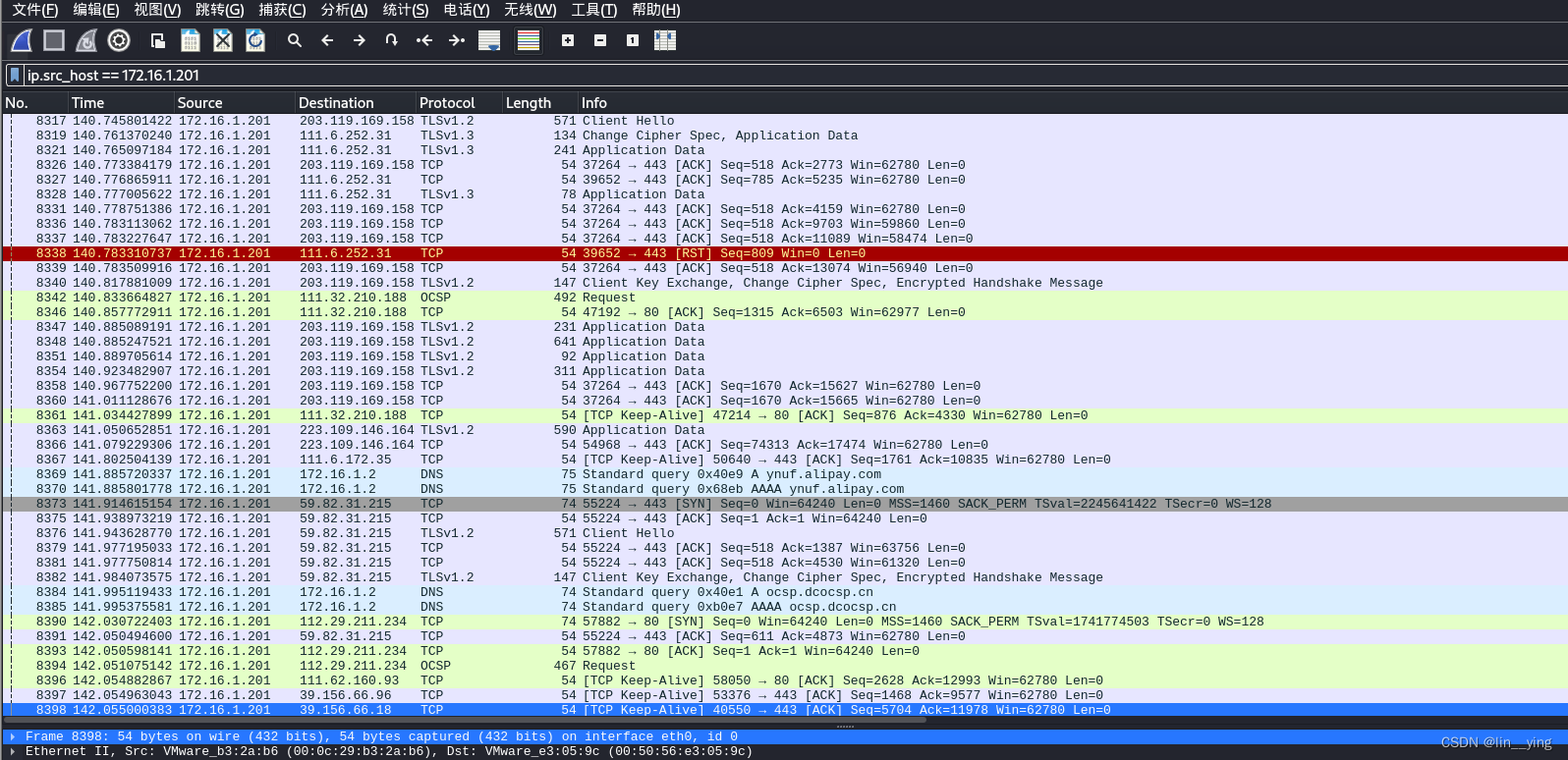Open Find Packet with the magnifier icon
The image size is (1568, 760).
pyautogui.click(x=294, y=40)
